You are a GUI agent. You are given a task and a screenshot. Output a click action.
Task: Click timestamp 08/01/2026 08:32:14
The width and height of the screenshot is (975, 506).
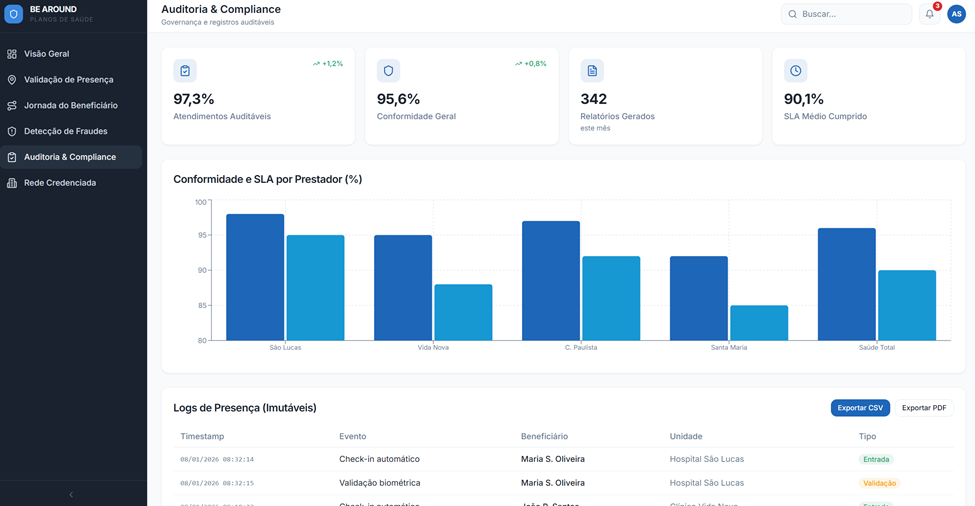pyautogui.click(x=217, y=459)
